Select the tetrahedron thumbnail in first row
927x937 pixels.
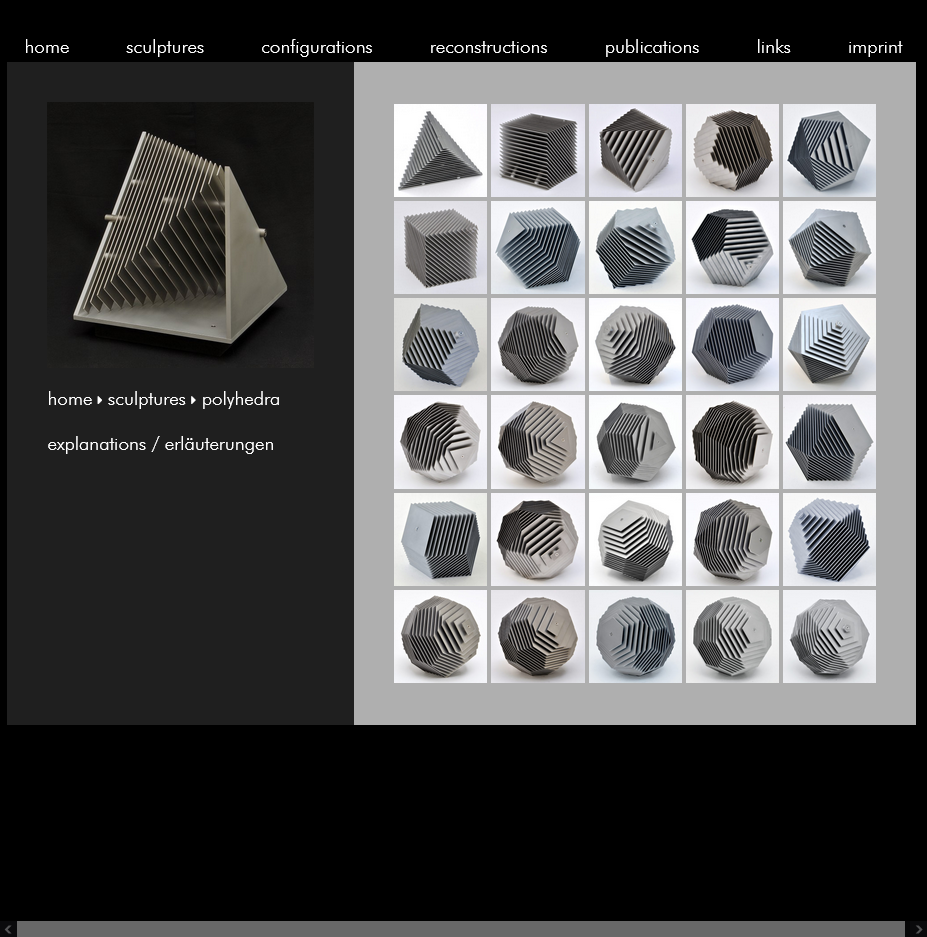pos(440,151)
